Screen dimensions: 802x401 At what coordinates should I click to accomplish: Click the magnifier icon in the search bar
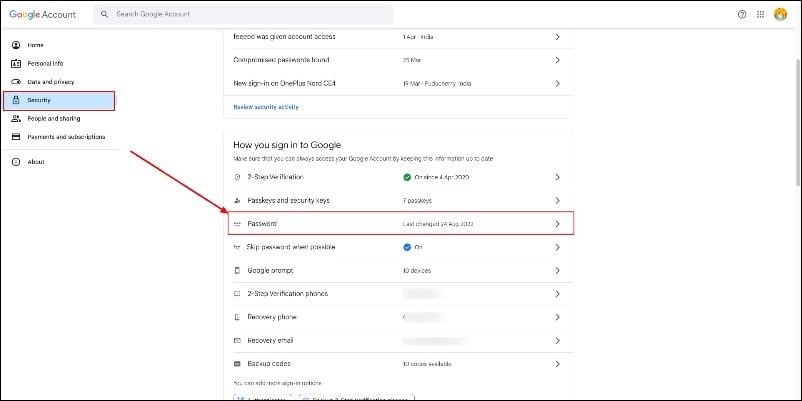(x=104, y=14)
